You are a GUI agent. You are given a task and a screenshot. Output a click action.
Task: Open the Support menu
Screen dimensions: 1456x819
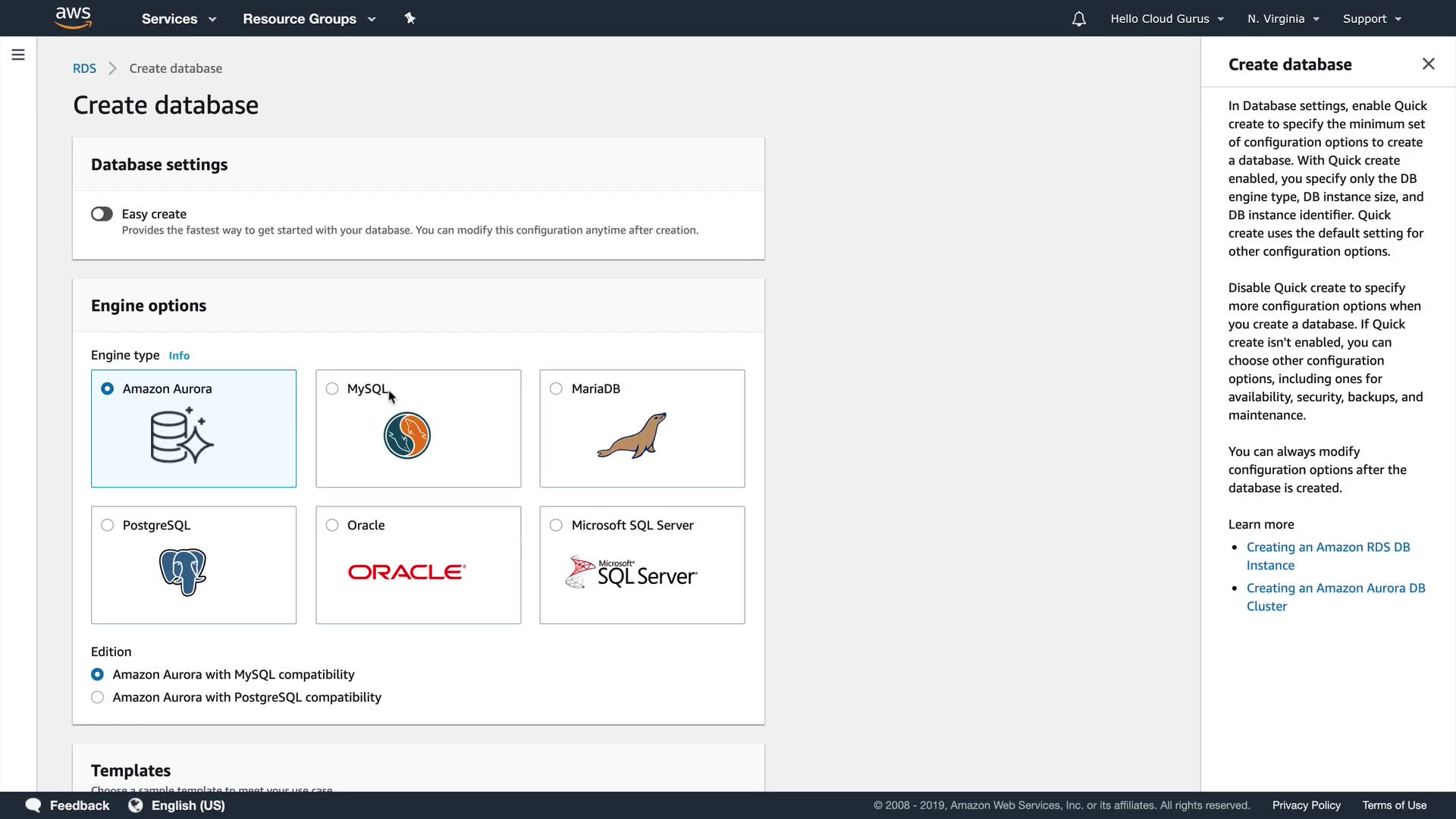1372,19
